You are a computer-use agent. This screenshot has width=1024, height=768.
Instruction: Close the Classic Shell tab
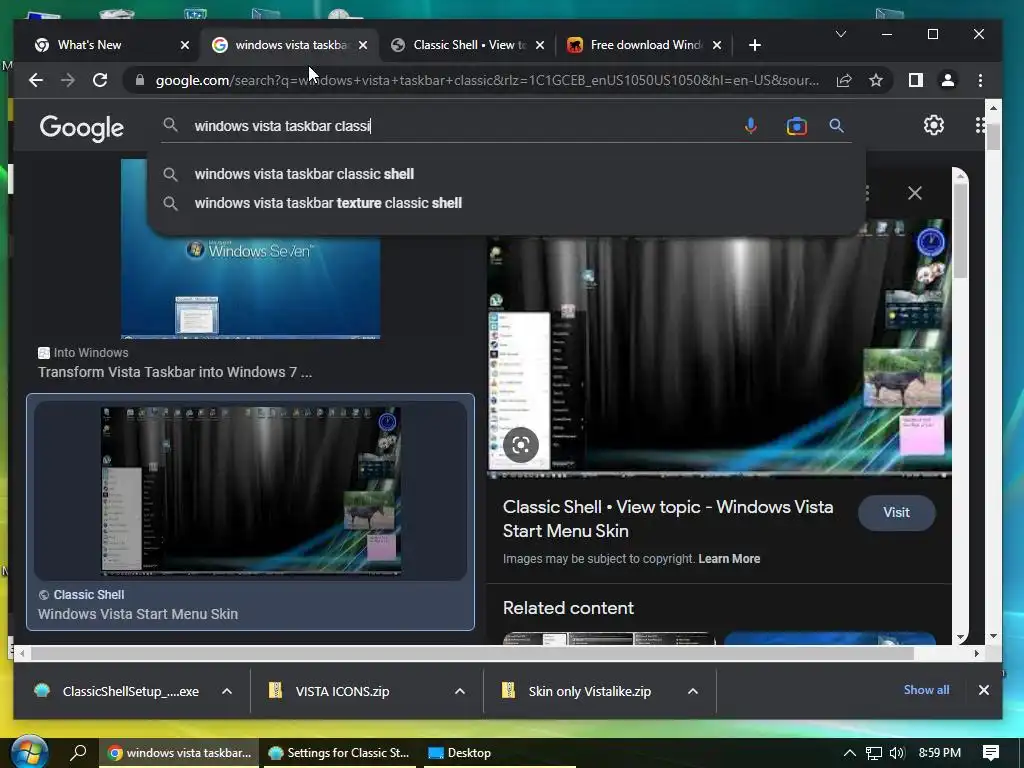click(x=539, y=45)
